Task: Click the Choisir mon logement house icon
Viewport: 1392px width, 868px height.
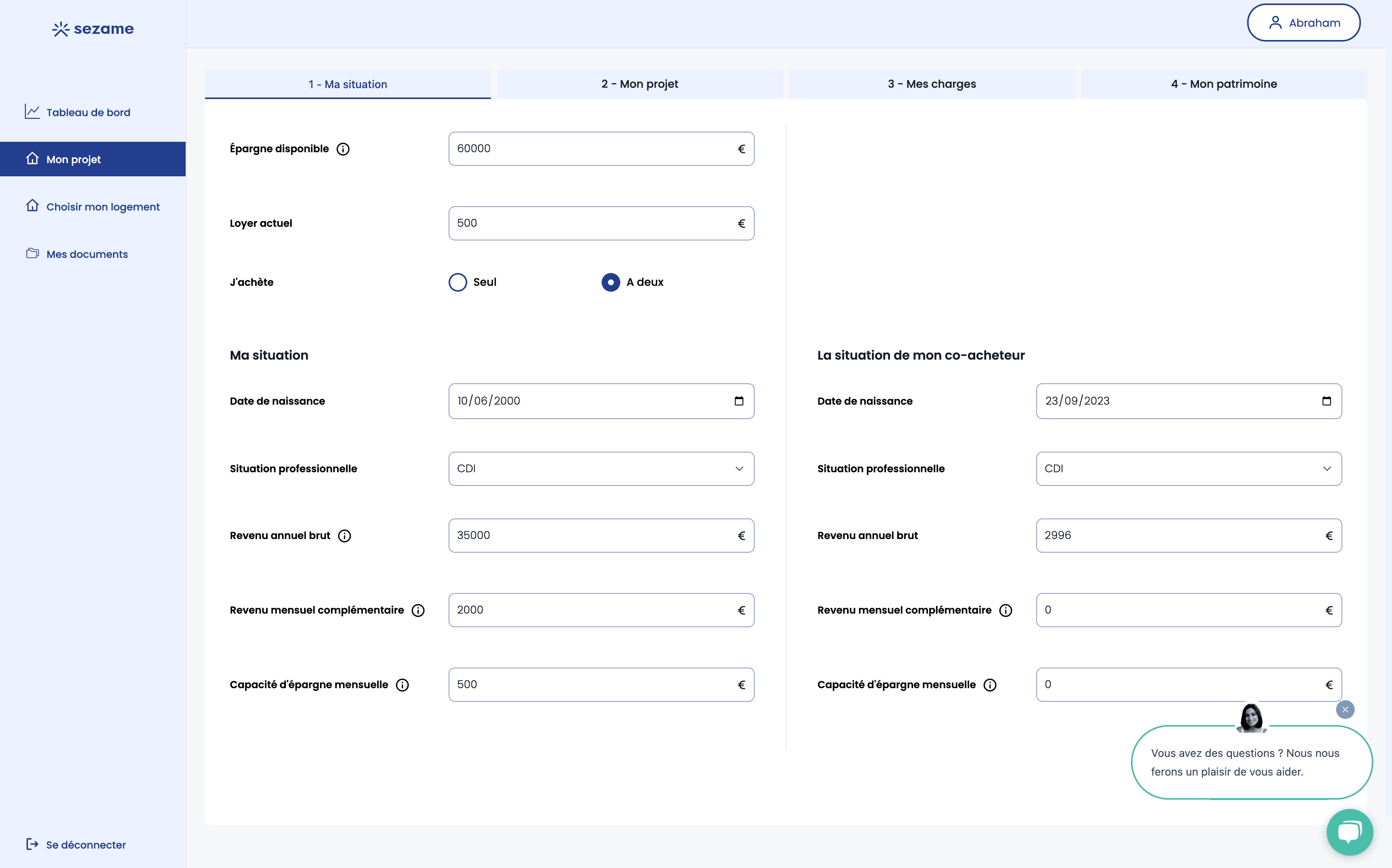Action: tap(33, 206)
